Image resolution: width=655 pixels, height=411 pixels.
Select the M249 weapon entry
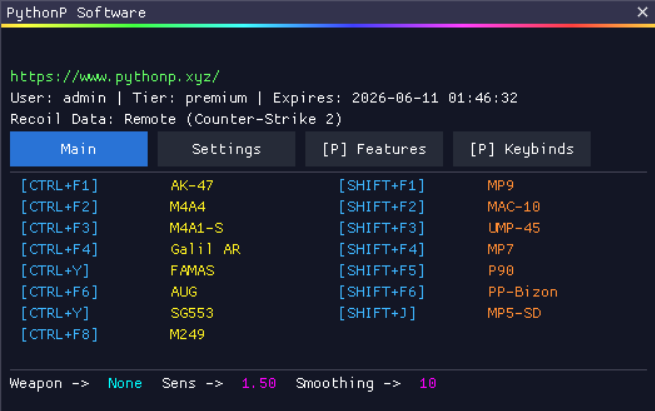tap(187, 335)
